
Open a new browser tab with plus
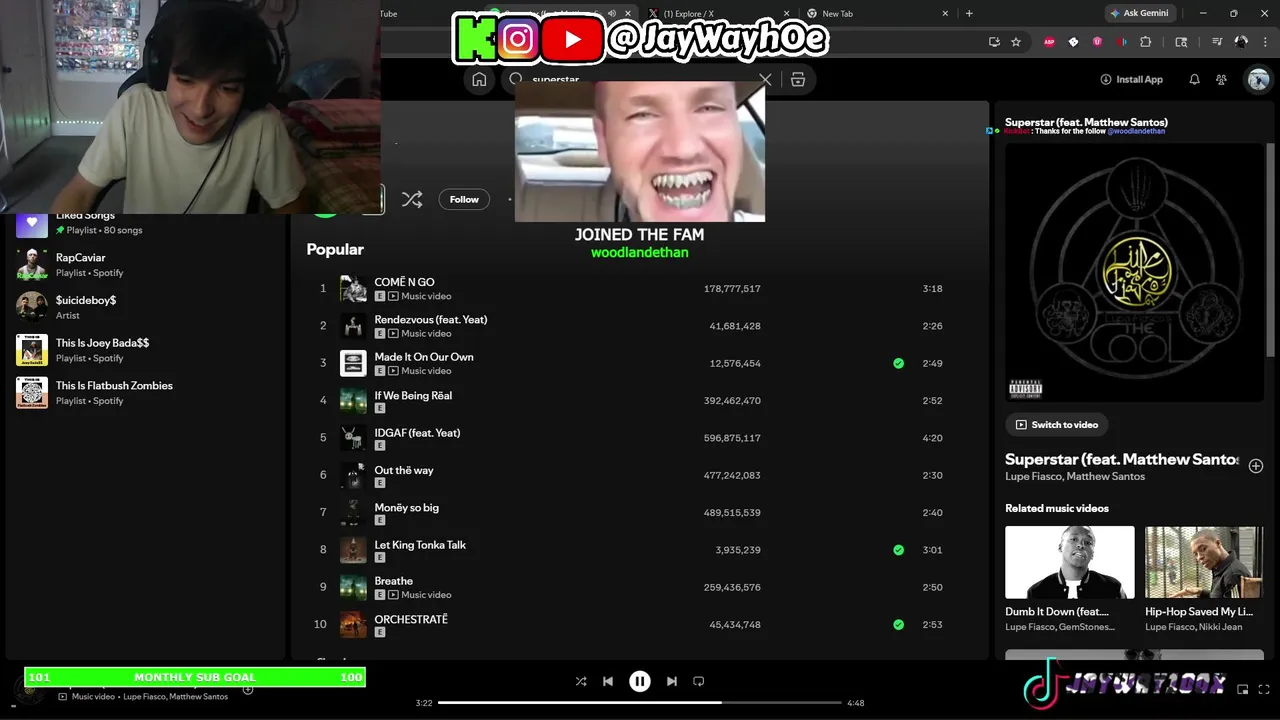pyautogui.click(x=969, y=14)
